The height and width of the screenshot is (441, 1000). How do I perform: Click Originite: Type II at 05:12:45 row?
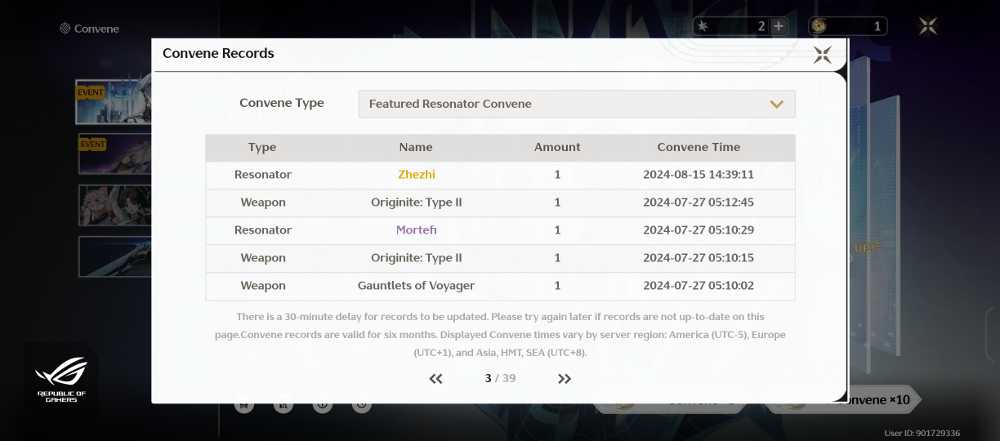(416, 202)
